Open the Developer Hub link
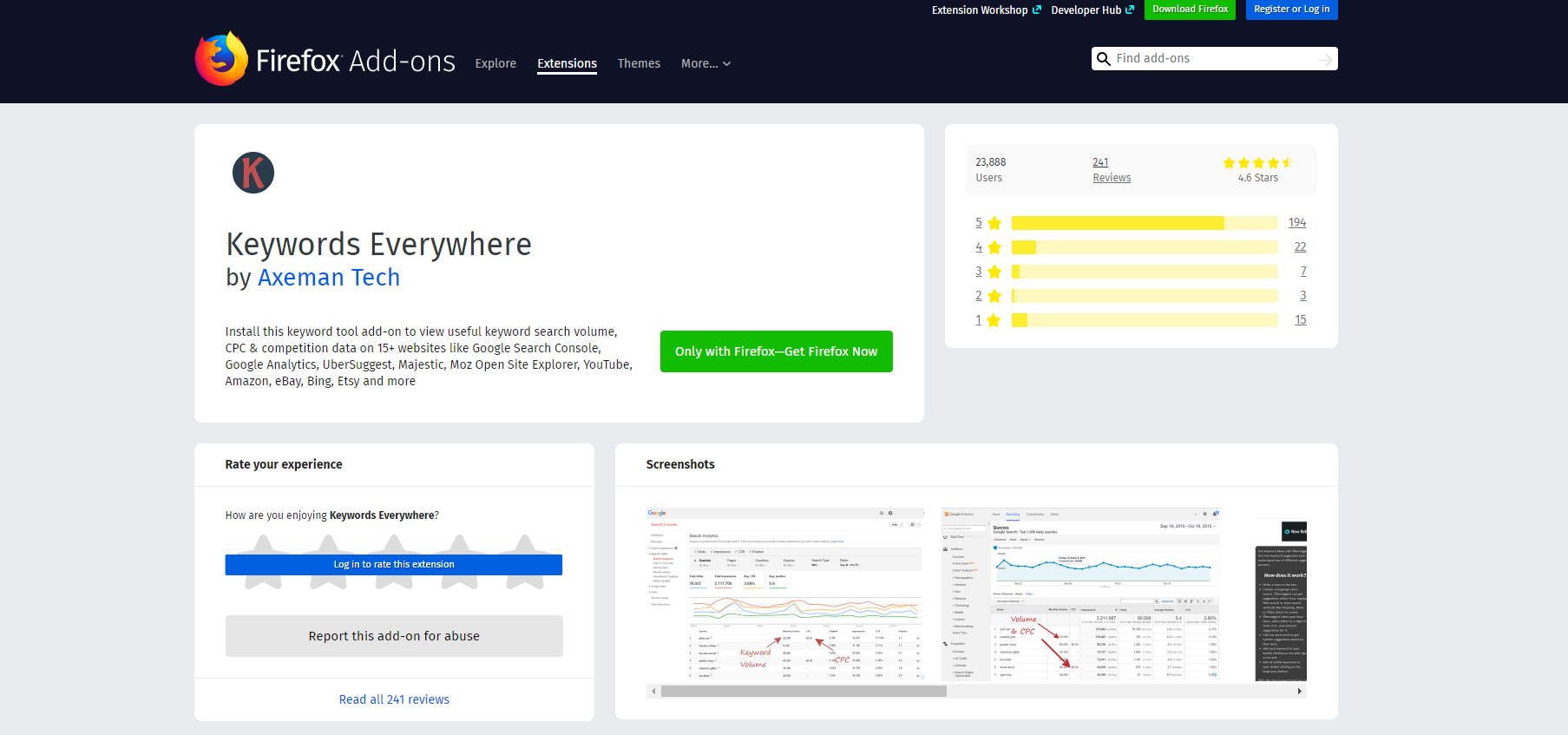 tap(1092, 10)
